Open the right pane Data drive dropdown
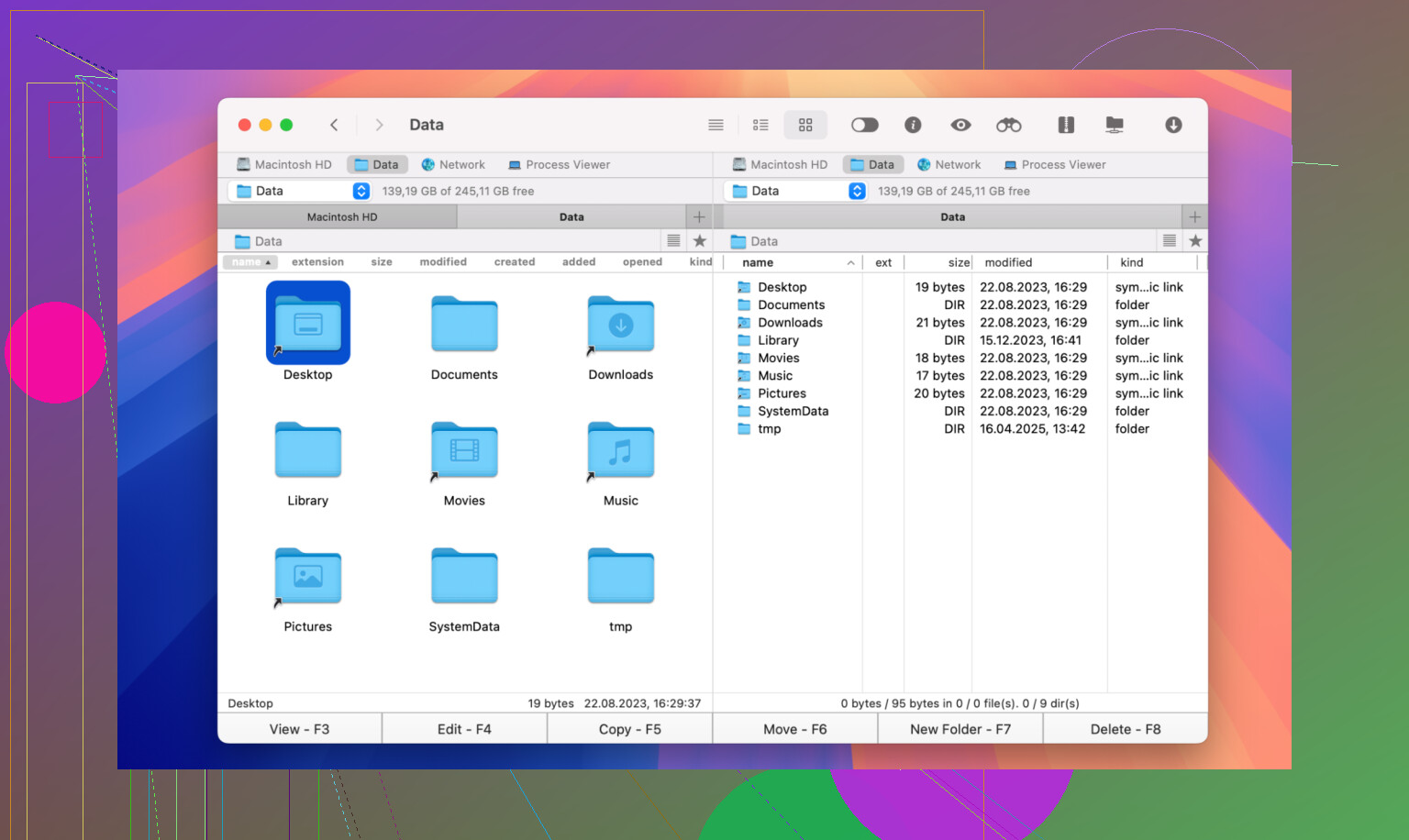 click(857, 191)
